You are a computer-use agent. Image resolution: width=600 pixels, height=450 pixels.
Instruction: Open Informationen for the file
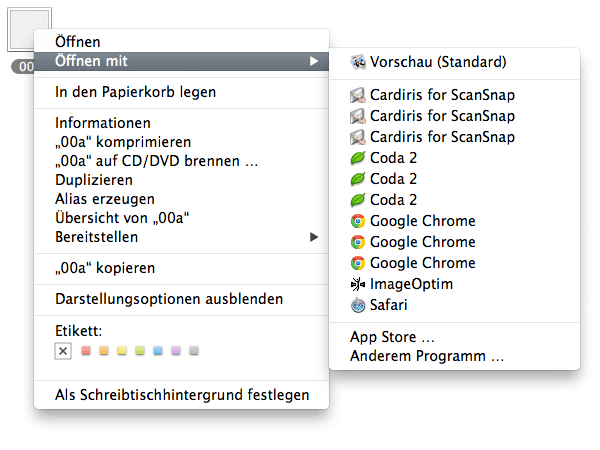(181, 123)
